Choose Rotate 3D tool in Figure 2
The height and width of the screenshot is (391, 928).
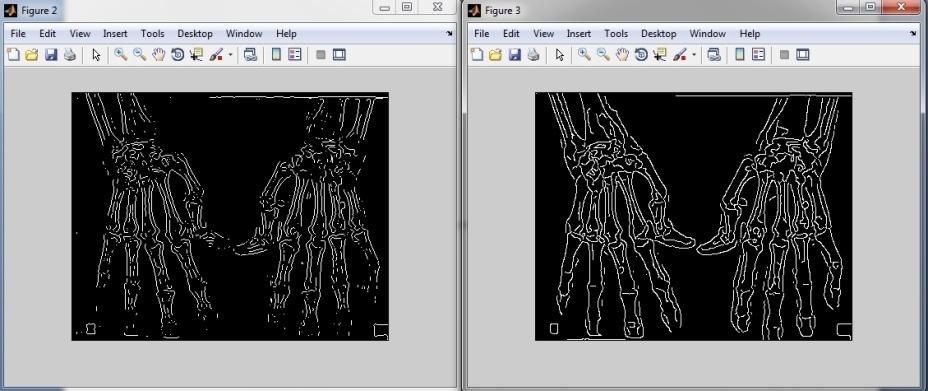pyautogui.click(x=177, y=55)
